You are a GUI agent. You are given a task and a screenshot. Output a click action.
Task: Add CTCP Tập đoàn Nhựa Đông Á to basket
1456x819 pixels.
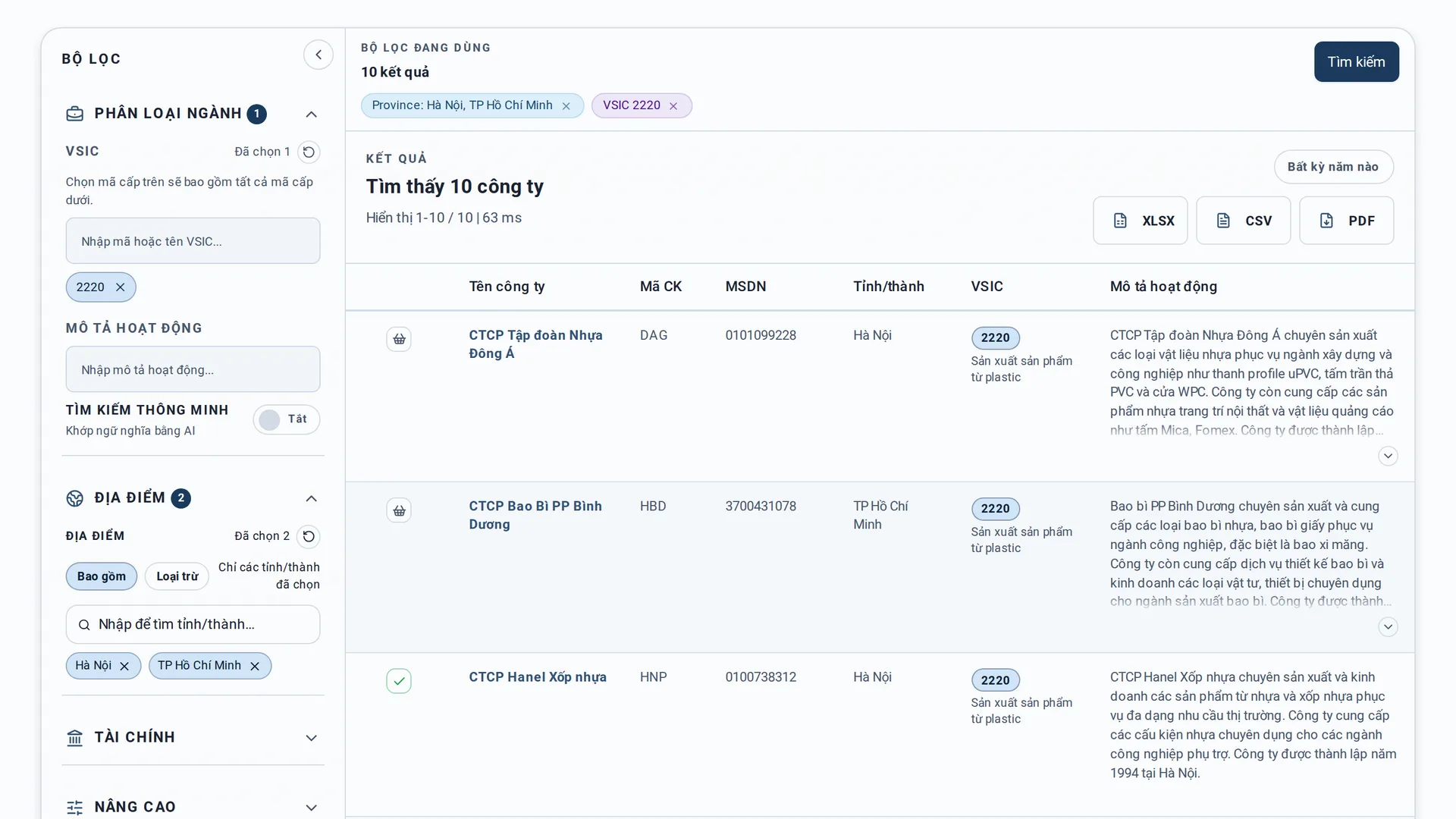[399, 339]
